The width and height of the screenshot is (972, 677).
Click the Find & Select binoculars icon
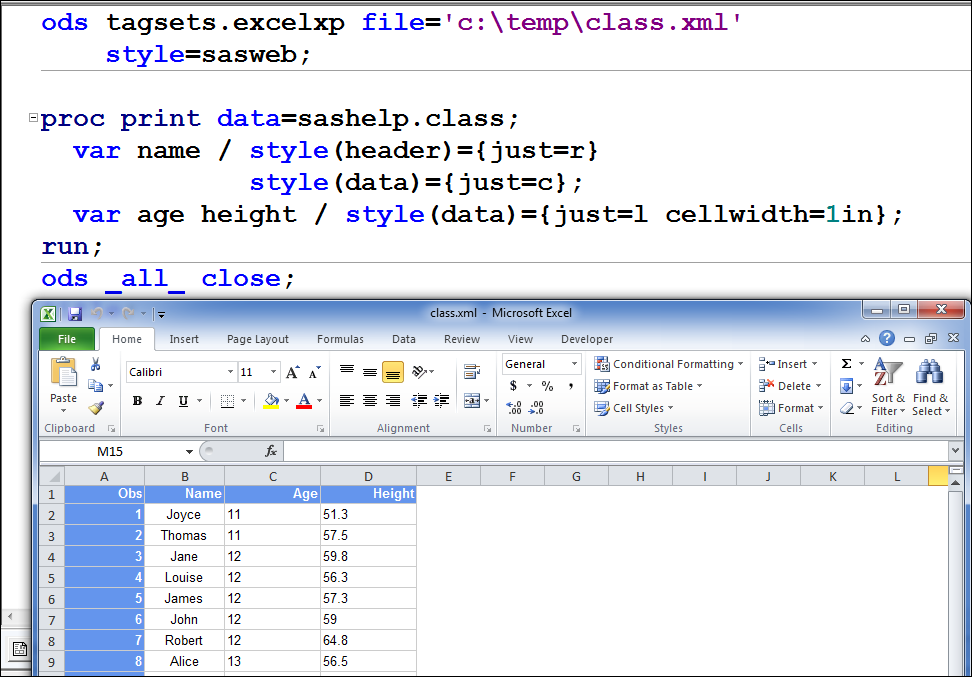pos(930,373)
